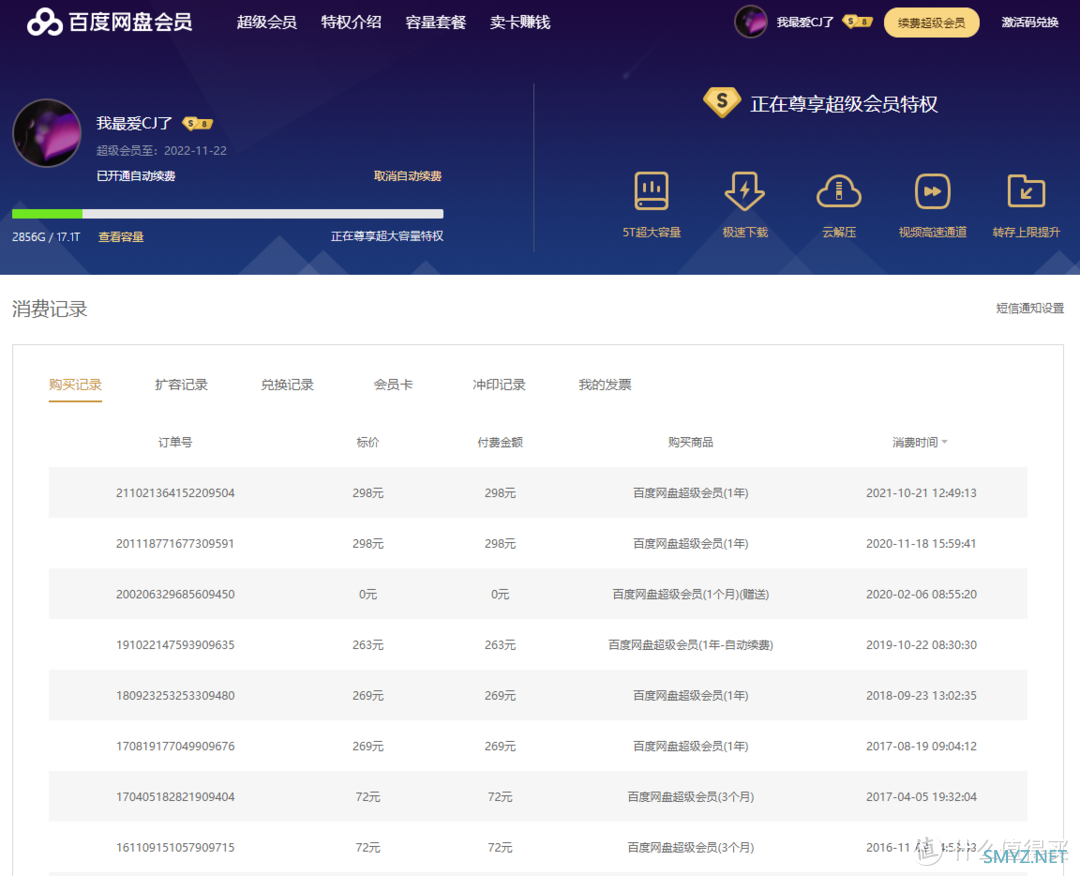Click the large profile avatar picture
Viewport: 1080px width, 876px height.
[x=46, y=133]
